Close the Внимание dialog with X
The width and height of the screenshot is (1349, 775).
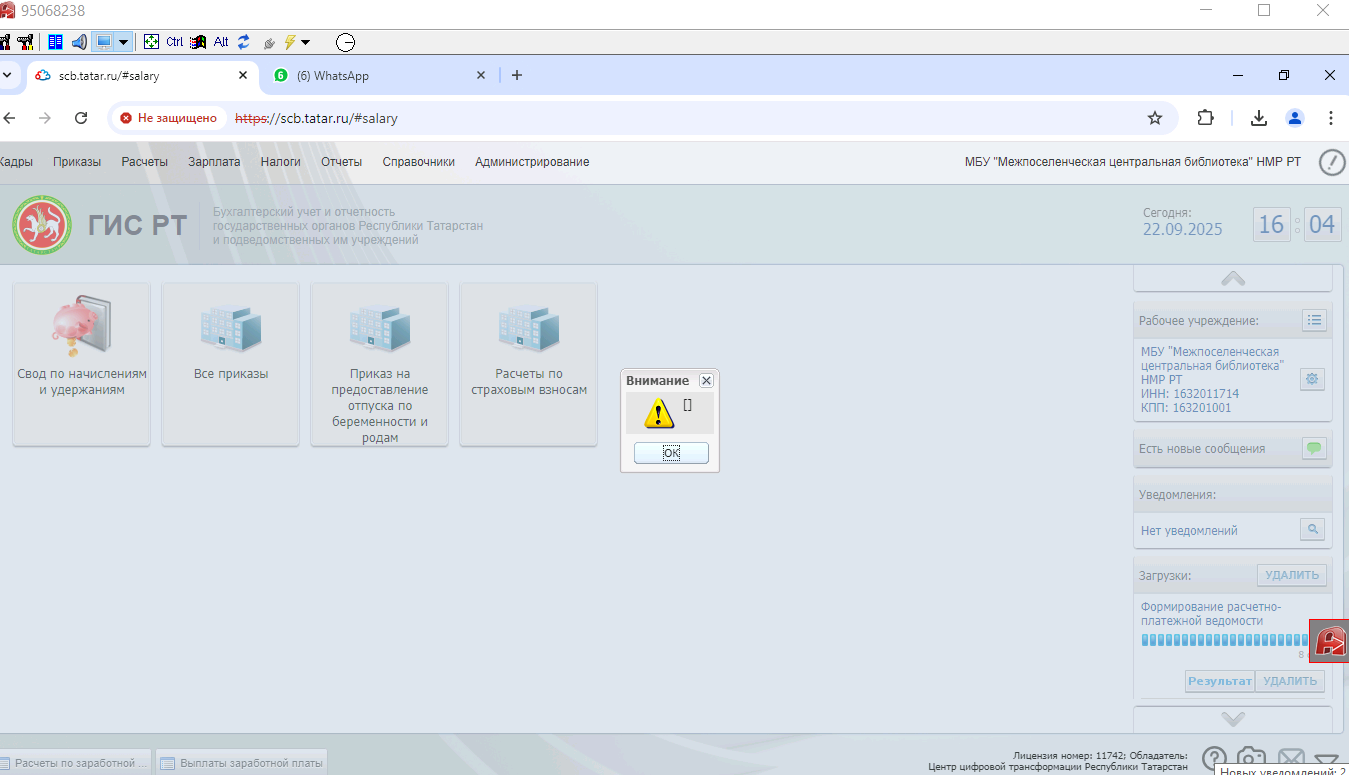tap(706, 381)
